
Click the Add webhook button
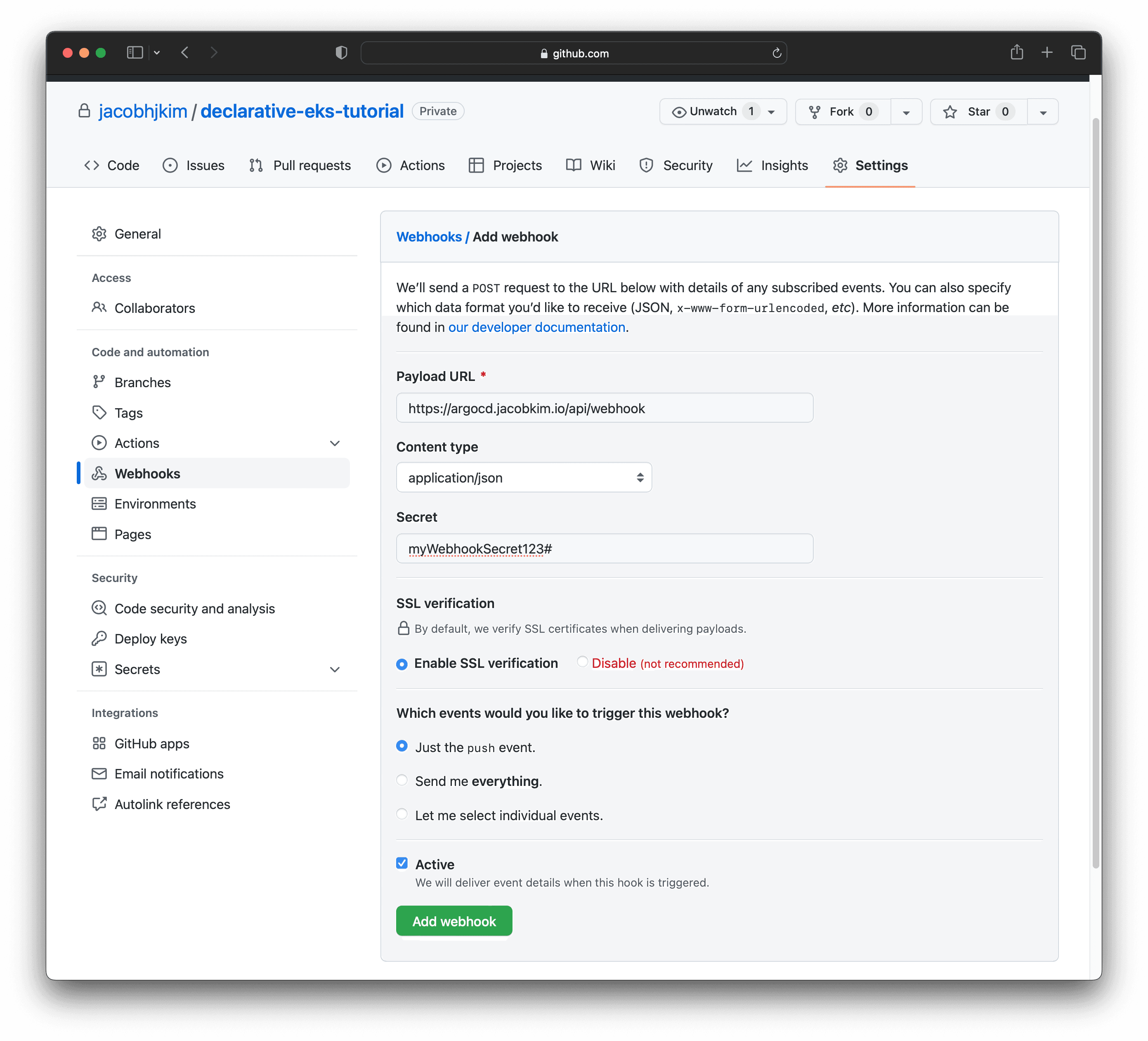pos(454,920)
